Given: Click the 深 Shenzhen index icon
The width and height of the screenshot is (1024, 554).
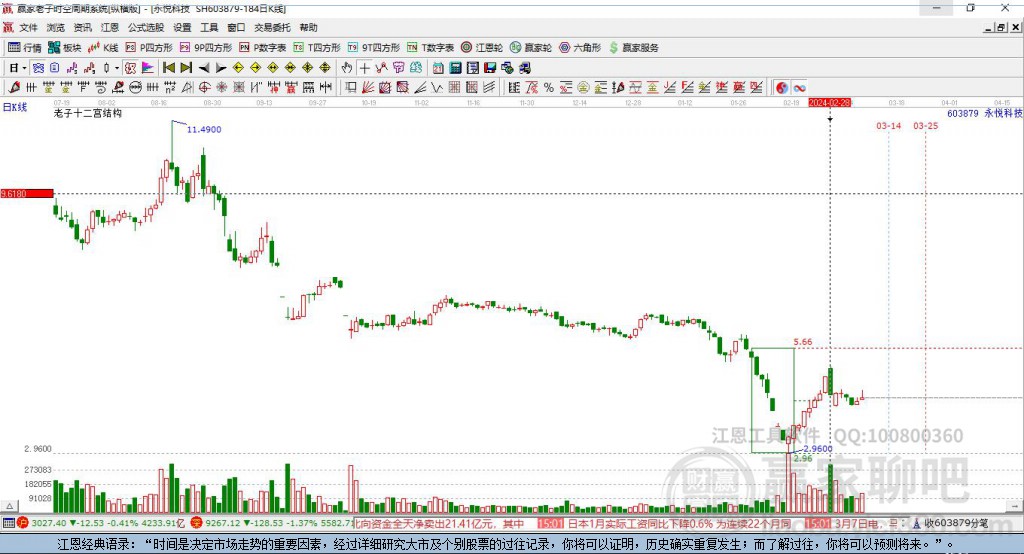Looking at the screenshot, I should pos(197,523).
